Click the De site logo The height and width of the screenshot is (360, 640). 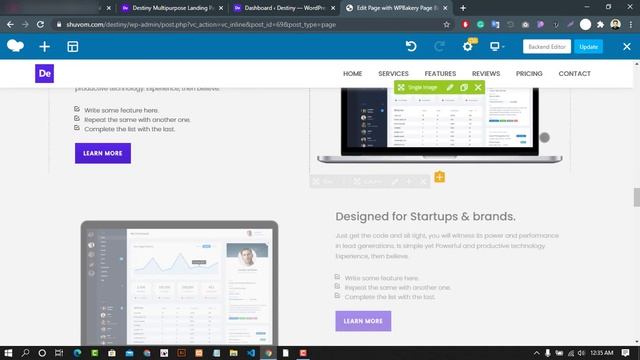(x=44, y=73)
